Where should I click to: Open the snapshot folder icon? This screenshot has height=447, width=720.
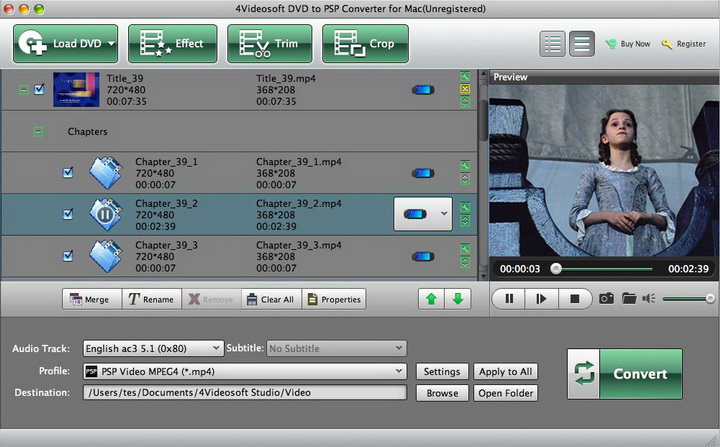629,298
